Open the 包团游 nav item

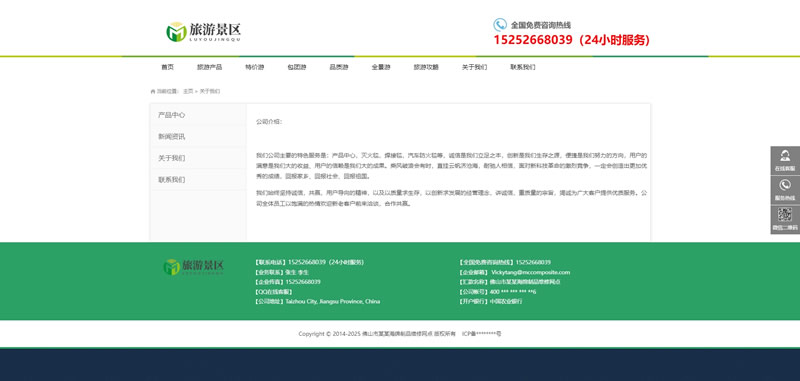pos(296,67)
